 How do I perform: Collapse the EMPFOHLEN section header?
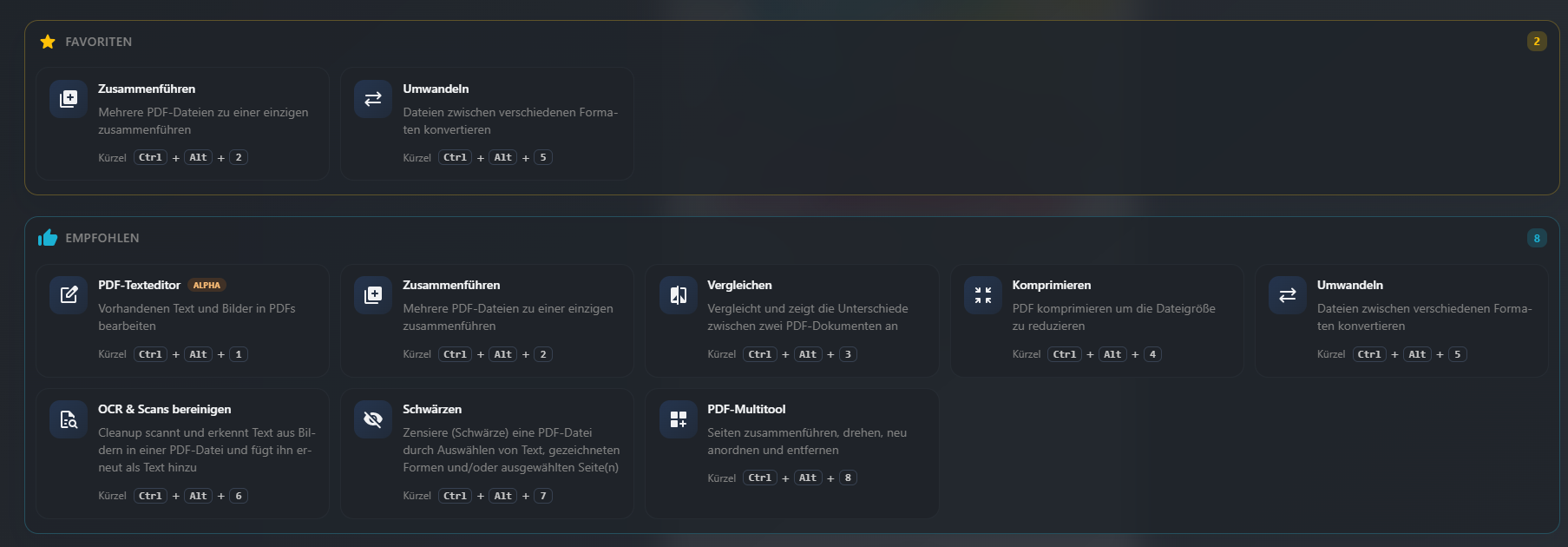coord(102,238)
